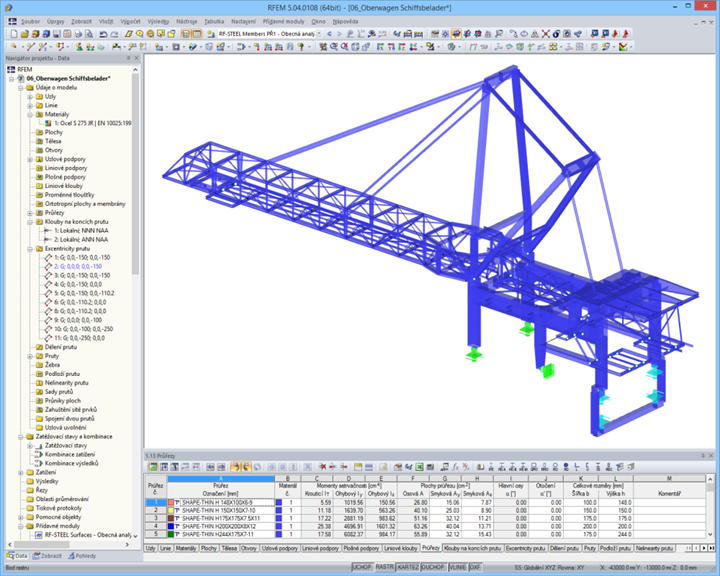Click cell SHAPE-THIN H200X200X8X12 in table
The image size is (720, 576).
(219, 526)
